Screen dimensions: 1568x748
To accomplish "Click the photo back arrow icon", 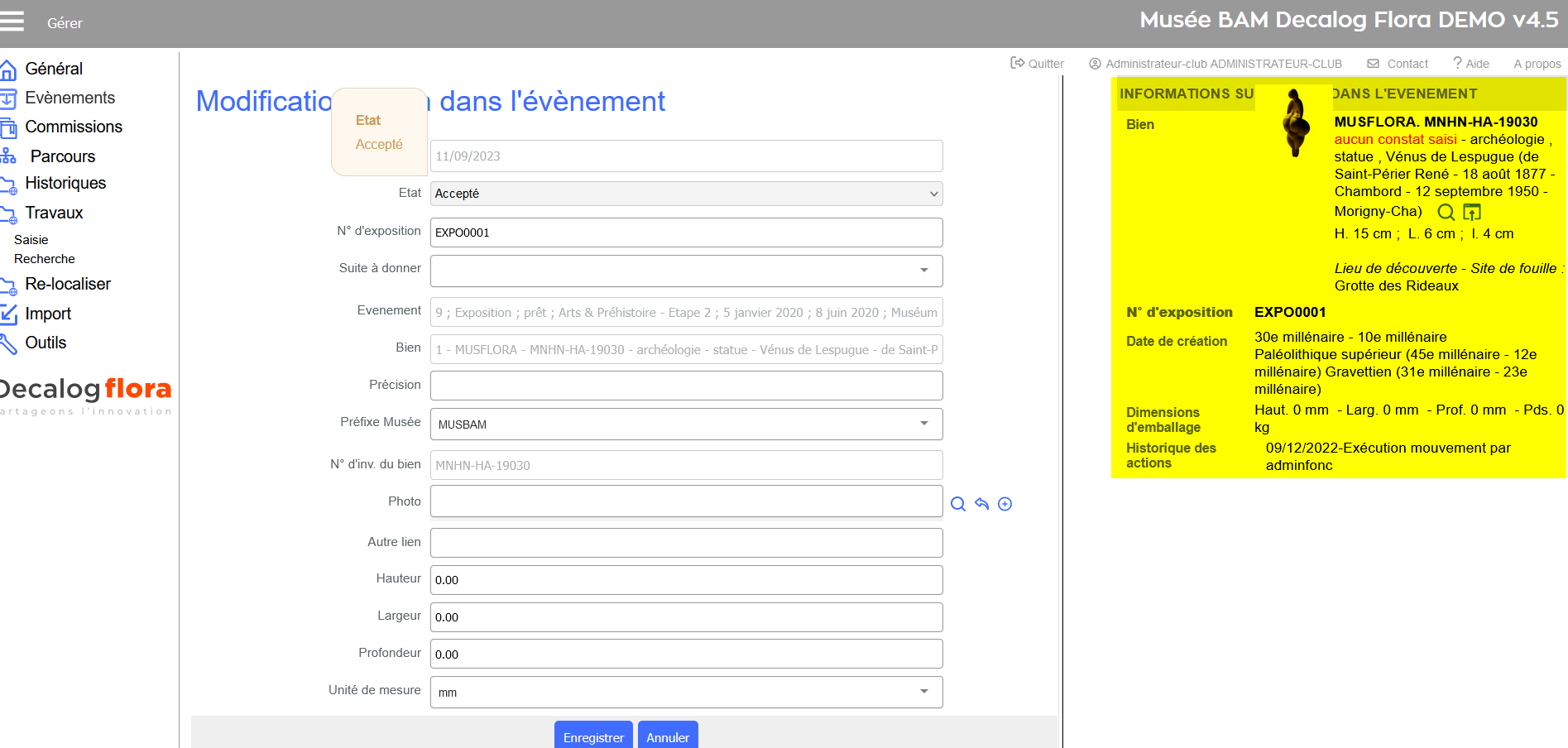I will pyautogui.click(x=981, y=504).
